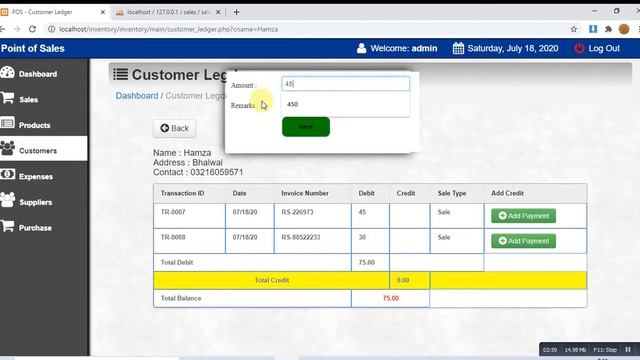
Task: Click the Products list icon
Action: [x=7, y=123]
